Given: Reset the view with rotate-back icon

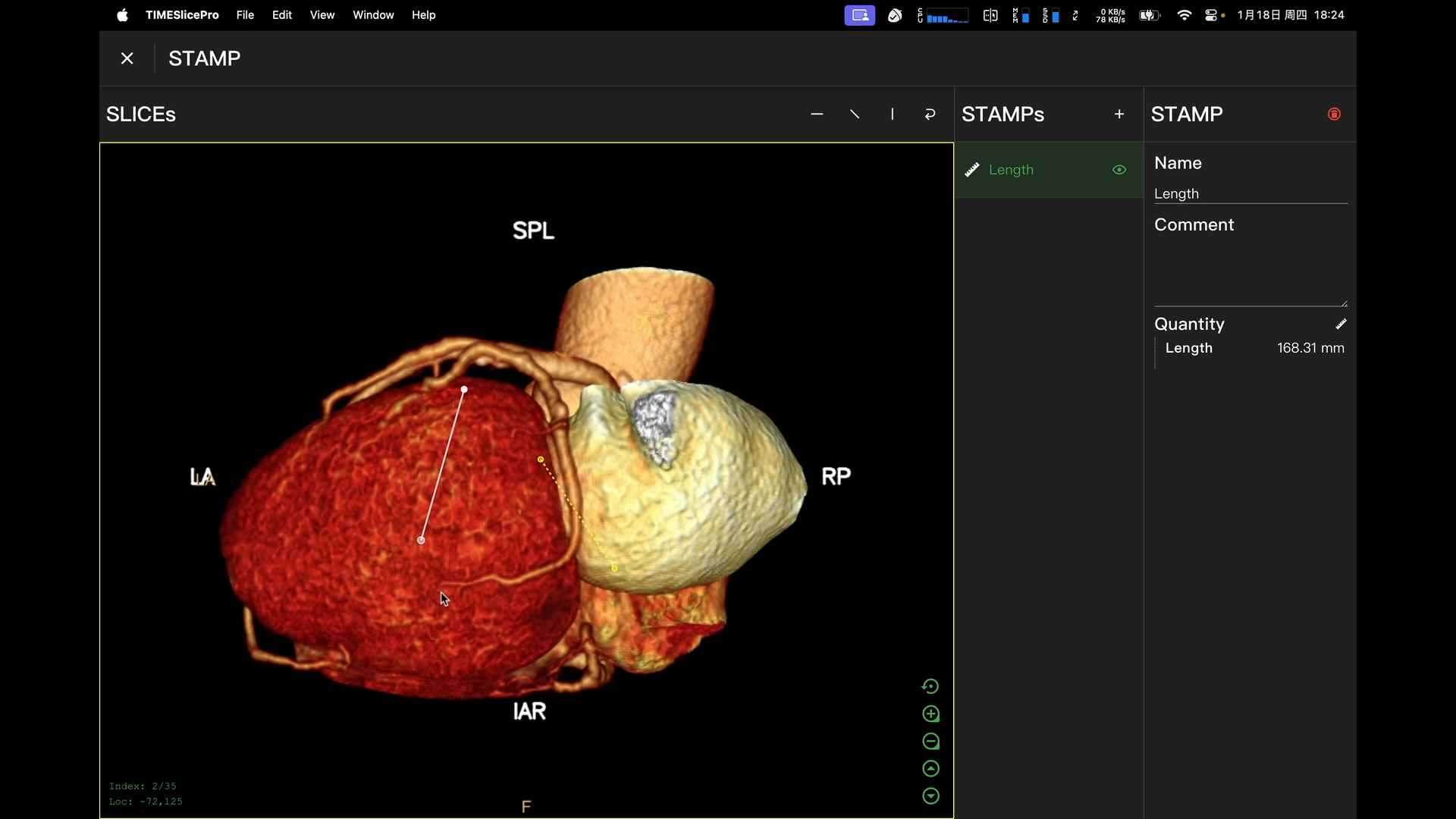Looking at the screenshot, I should 930,687.
